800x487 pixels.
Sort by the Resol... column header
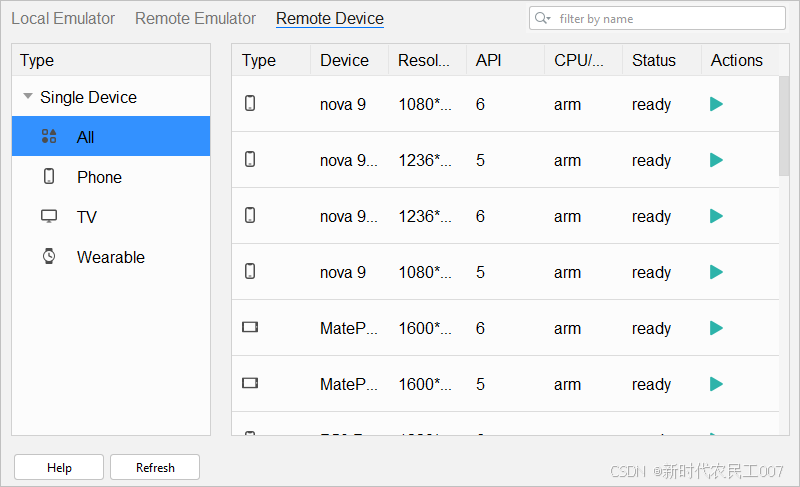click(x=428, y=60)
